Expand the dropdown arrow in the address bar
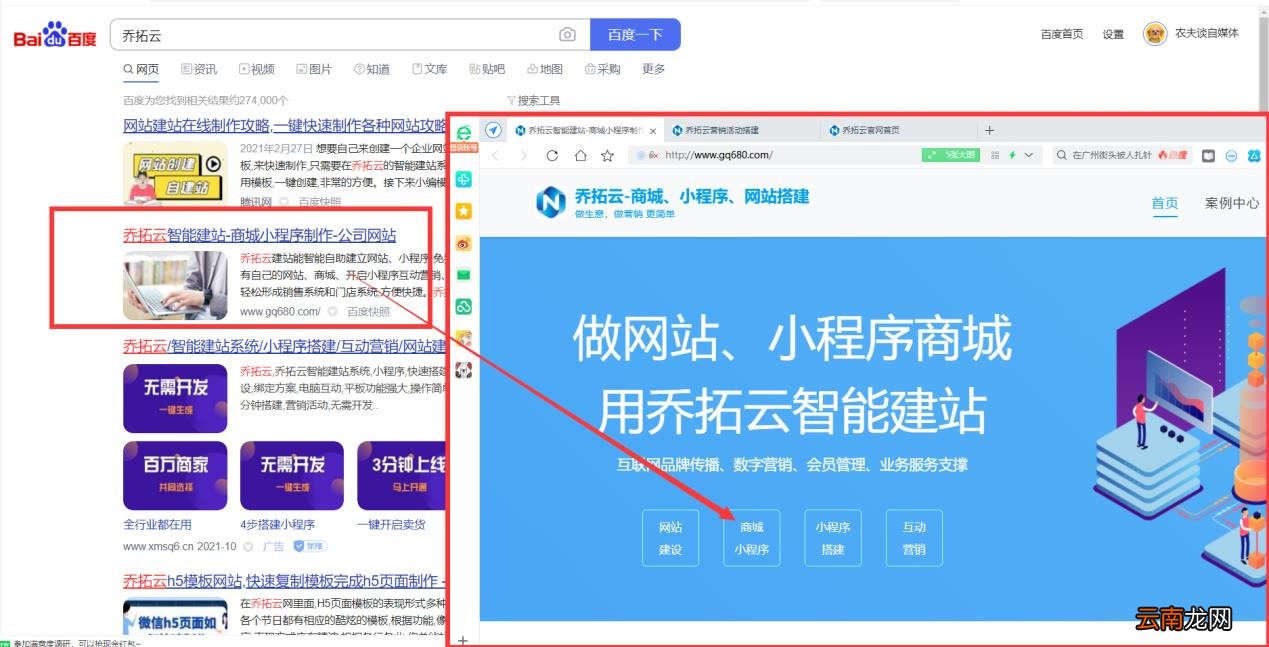This screenshot has width=1269, height=647. pos(1030,155)
